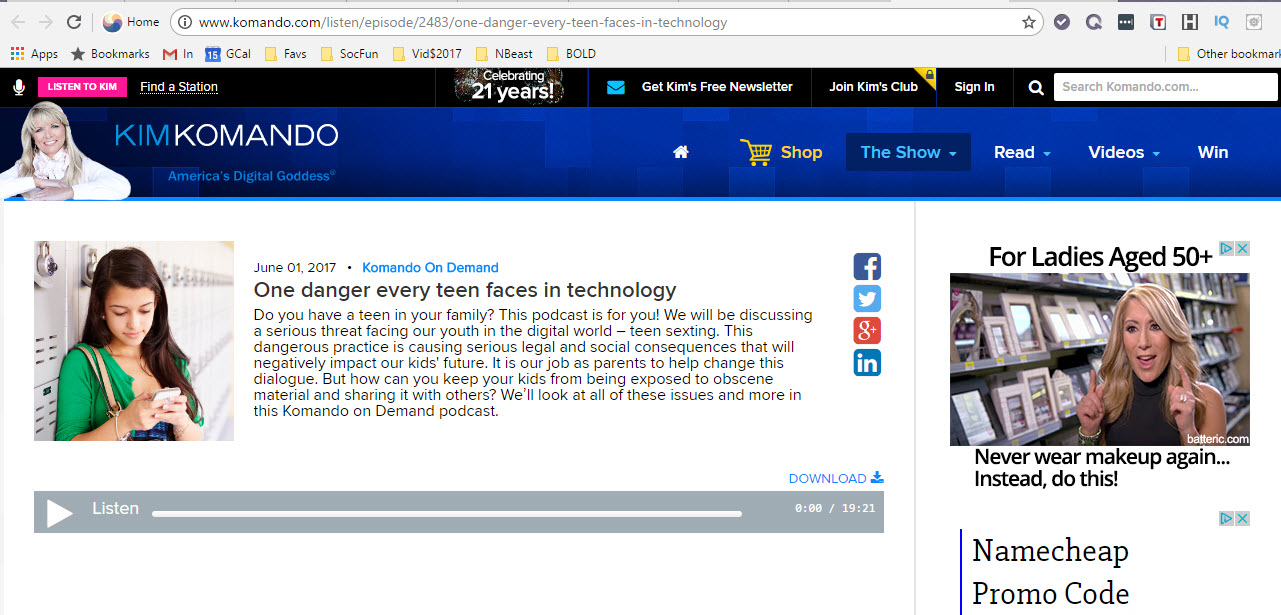The height and width of the screenshot is (615, 1281).
Task: Click the H extension icon
Action: (x=1190, y=22)
